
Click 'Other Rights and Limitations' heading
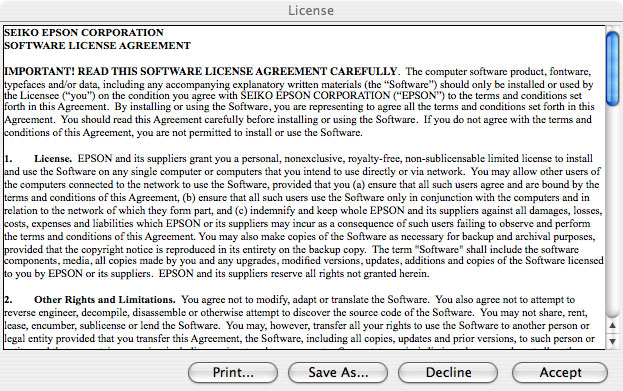[104, 300]
